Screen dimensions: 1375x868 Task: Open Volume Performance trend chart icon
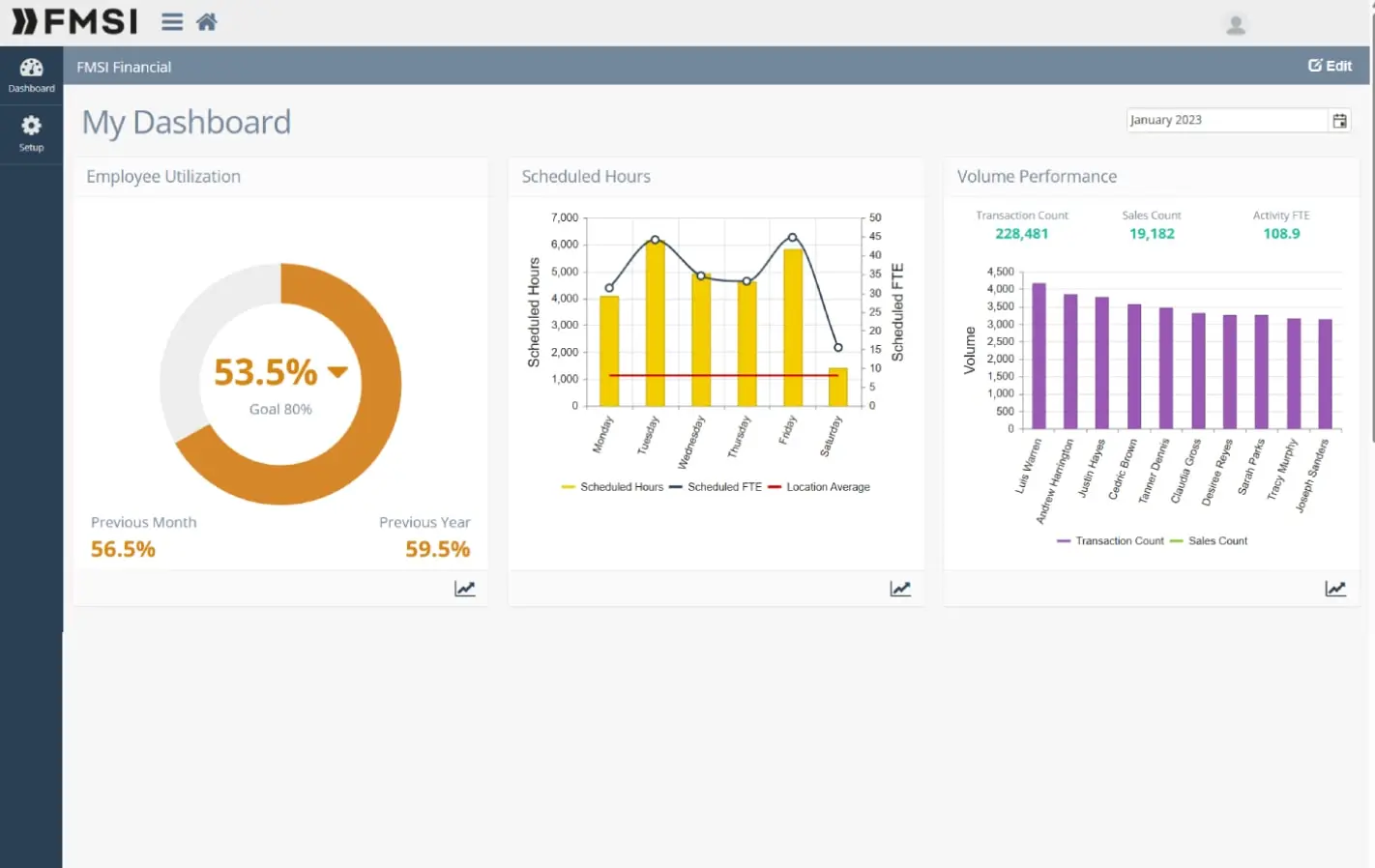click(x=1335, y=589)
